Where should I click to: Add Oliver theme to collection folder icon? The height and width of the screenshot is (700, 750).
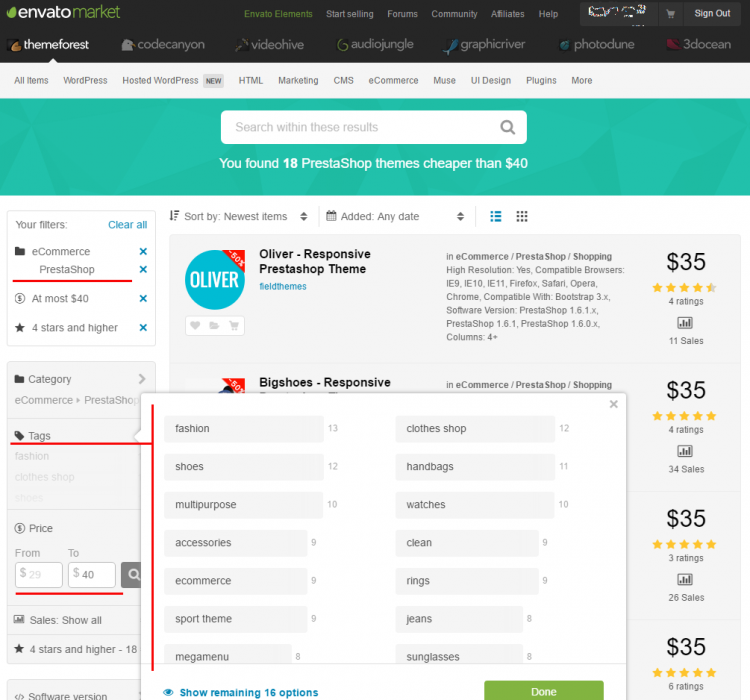[214, 325]
